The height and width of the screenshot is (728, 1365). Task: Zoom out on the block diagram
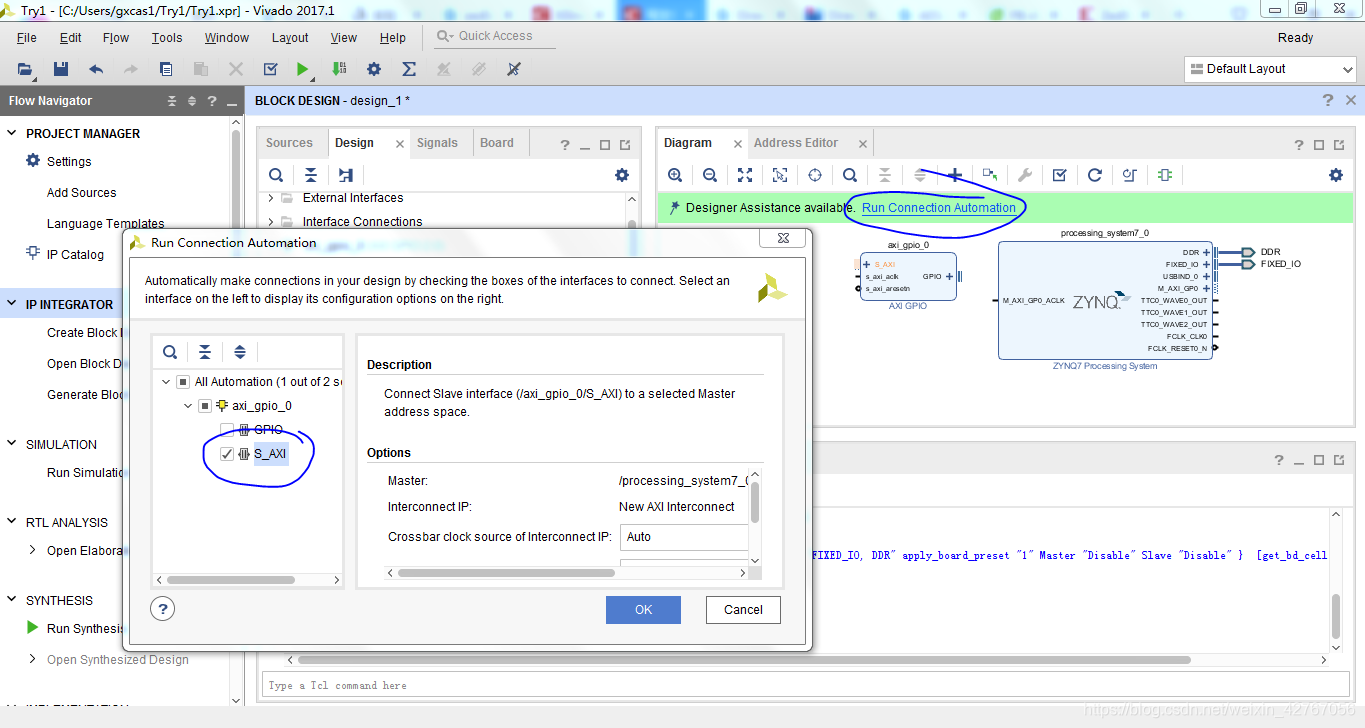pyautogui.click(x=710, y=175)
